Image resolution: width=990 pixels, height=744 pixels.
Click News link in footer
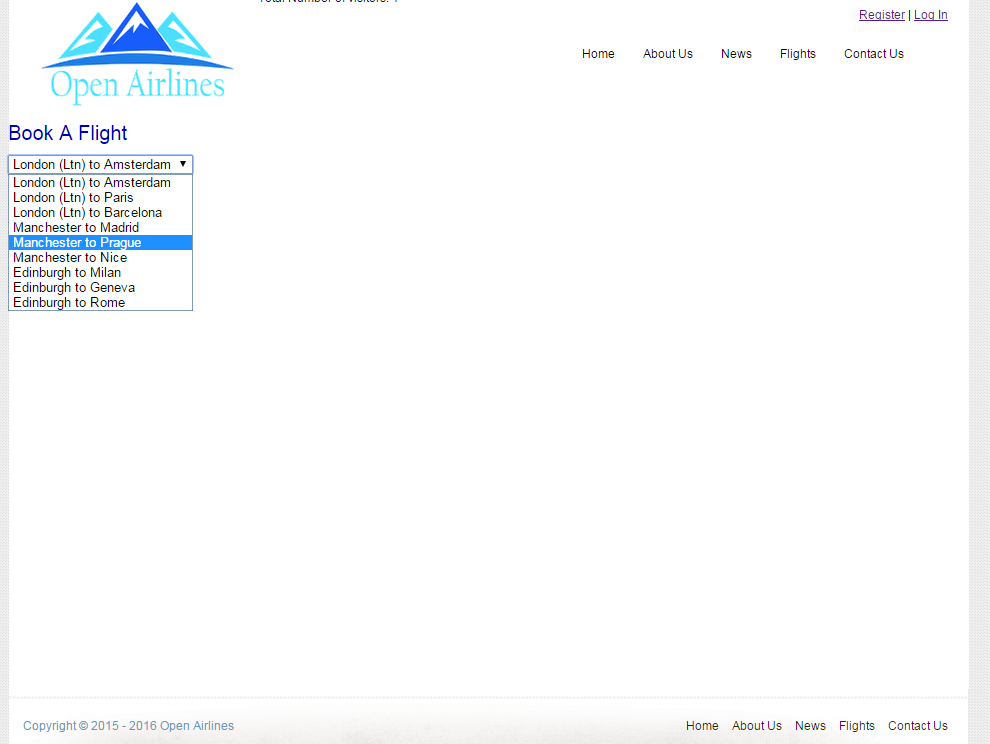[x=810, y=726]
